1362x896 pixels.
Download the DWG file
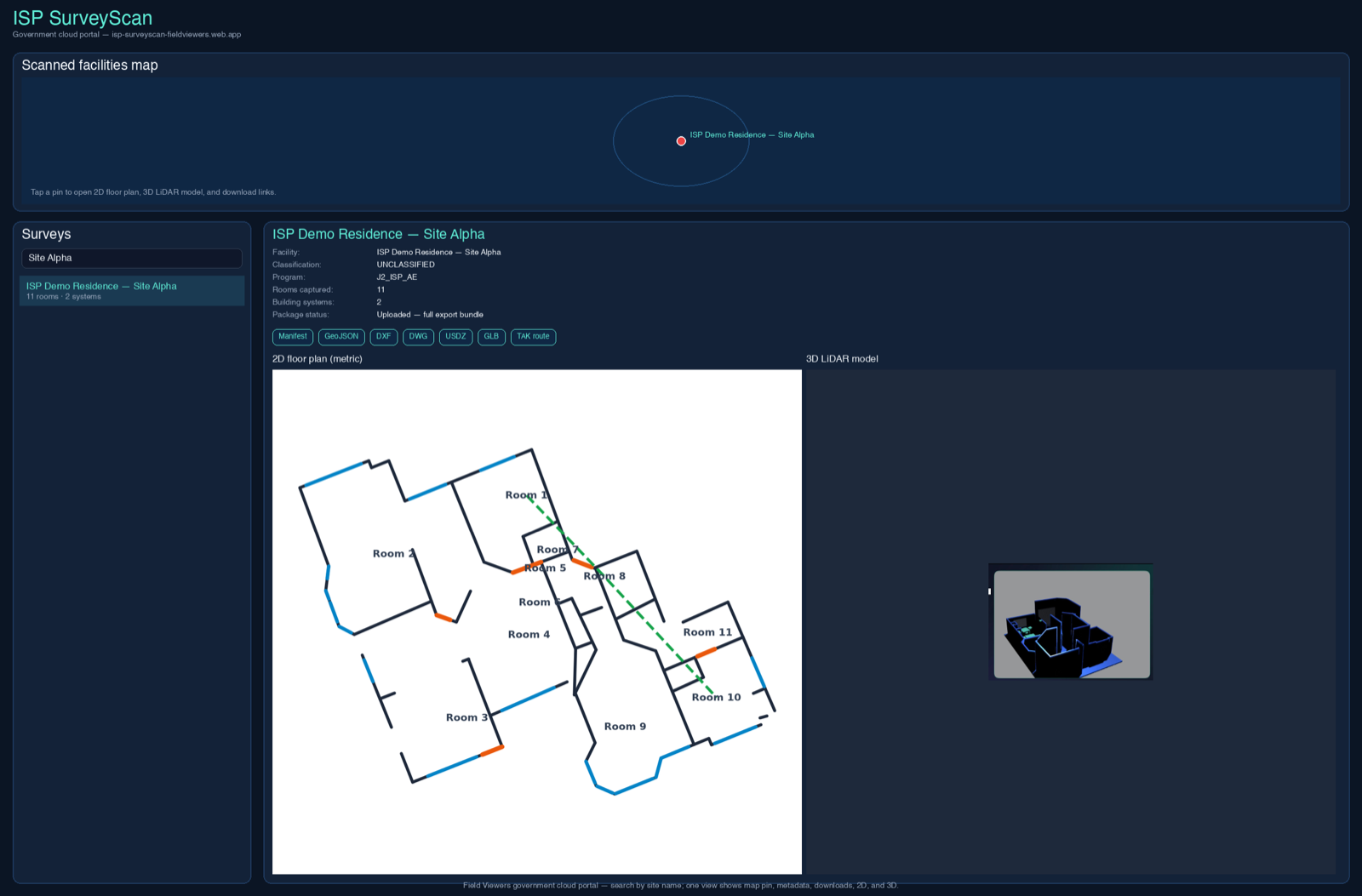[418, 337]
